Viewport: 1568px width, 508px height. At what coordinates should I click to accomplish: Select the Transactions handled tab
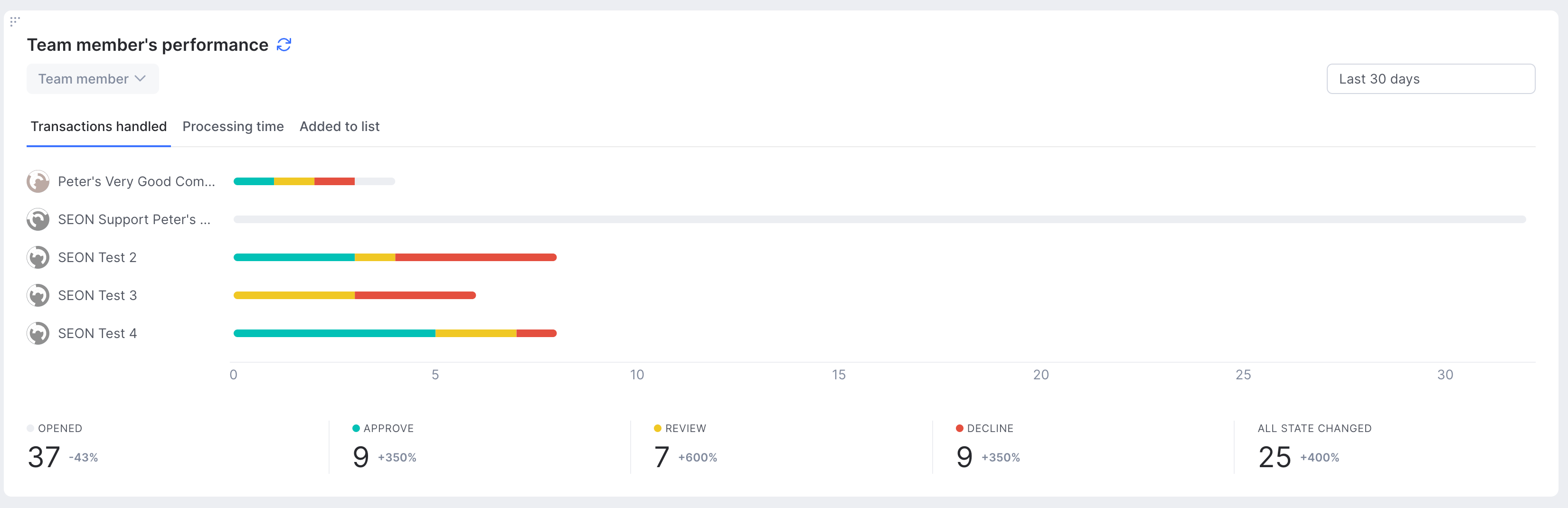99,127
